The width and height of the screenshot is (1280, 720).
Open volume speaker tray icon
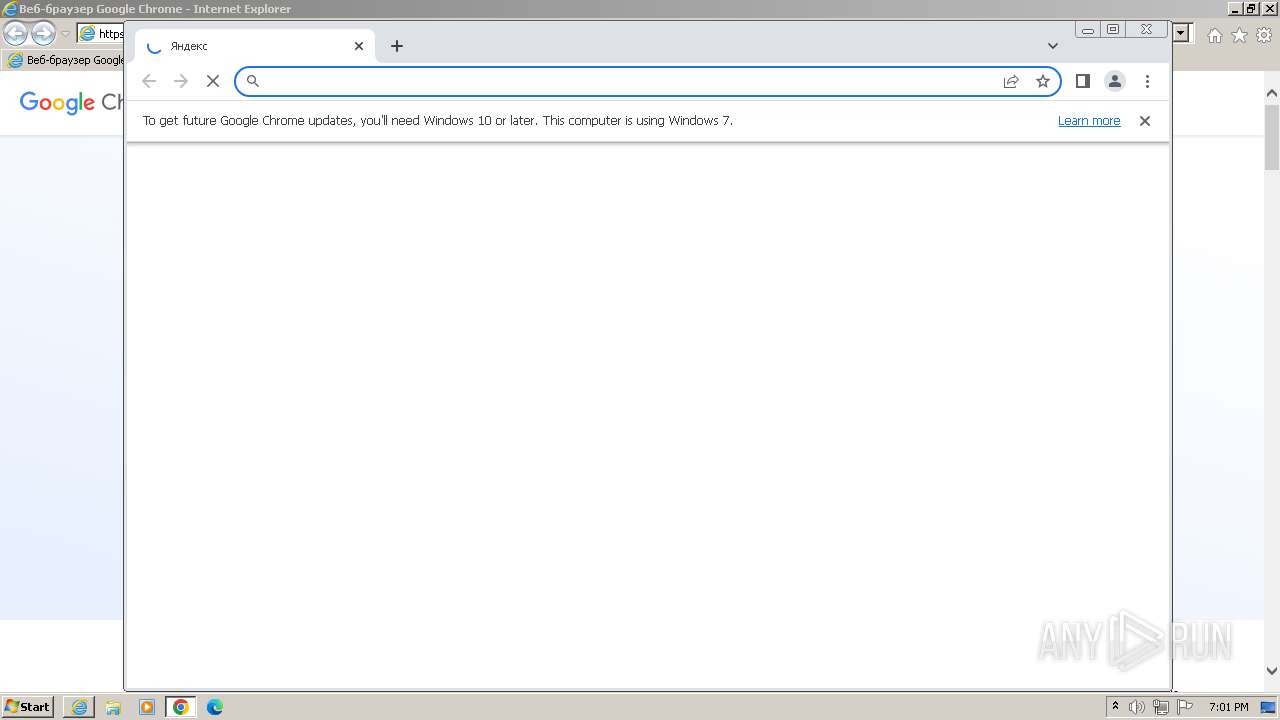click(x=1137, y=707)
